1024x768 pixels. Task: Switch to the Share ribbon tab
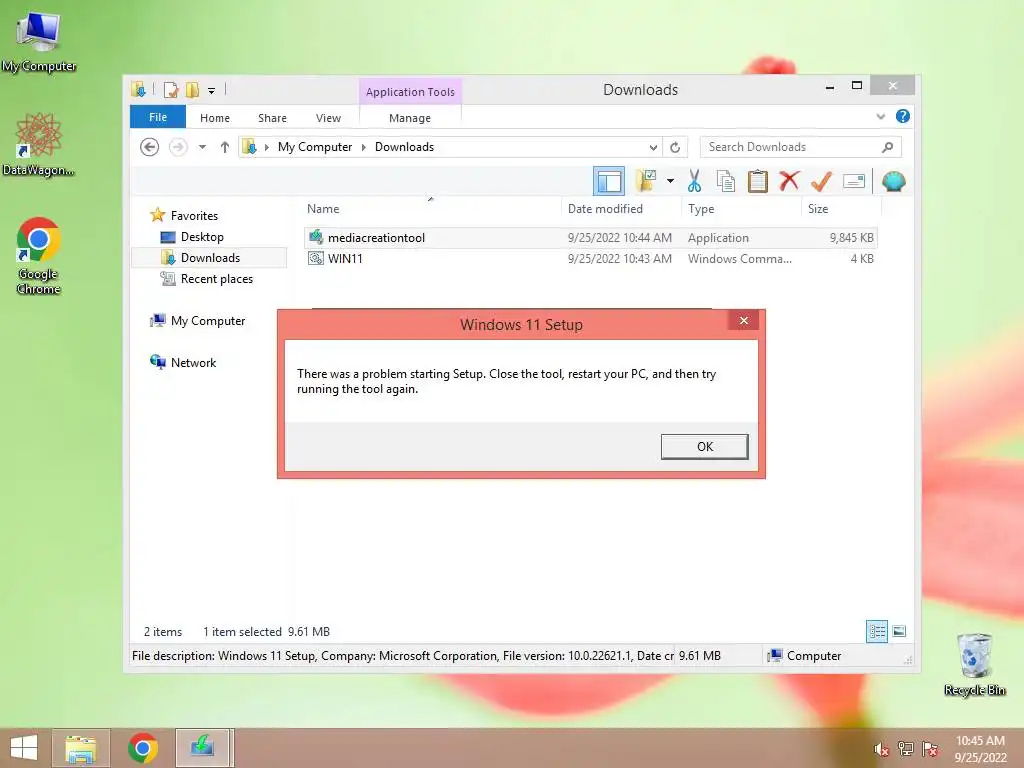(x=272, y=118)
